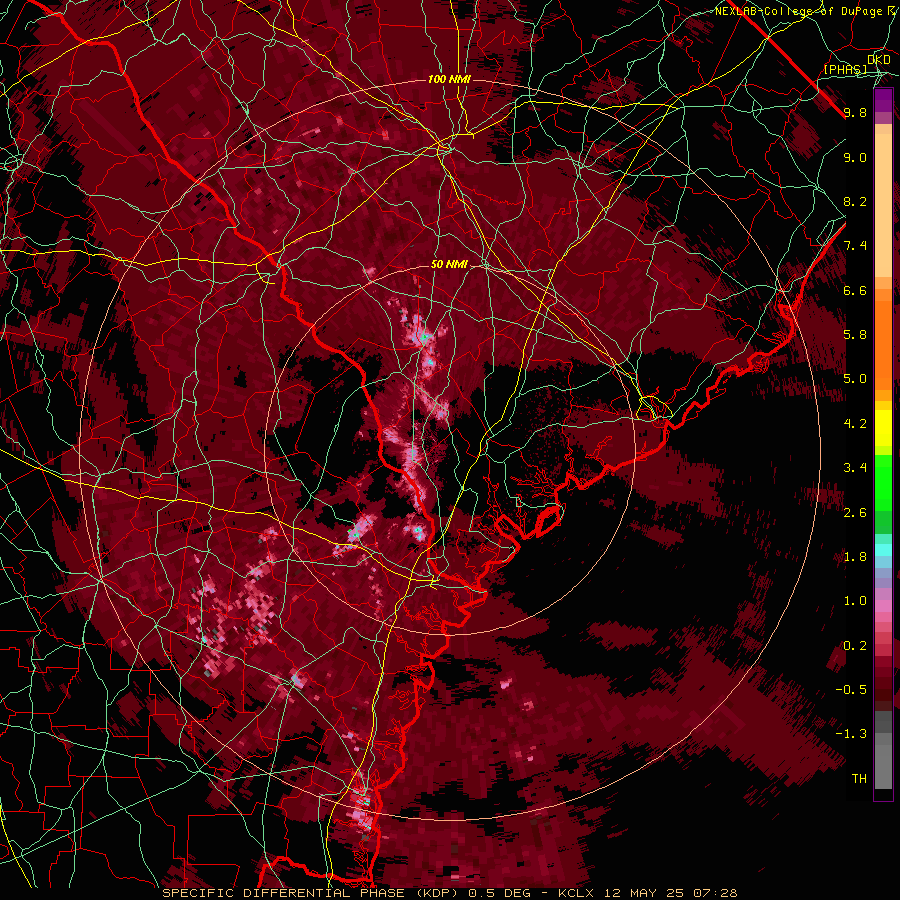Click the "100 NMI" range ring label
The width and height of the screenshot is (900, 900).
coord(449,79)
